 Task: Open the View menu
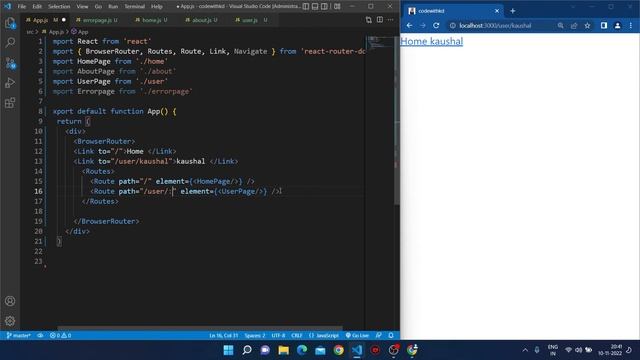coord(82,7)
